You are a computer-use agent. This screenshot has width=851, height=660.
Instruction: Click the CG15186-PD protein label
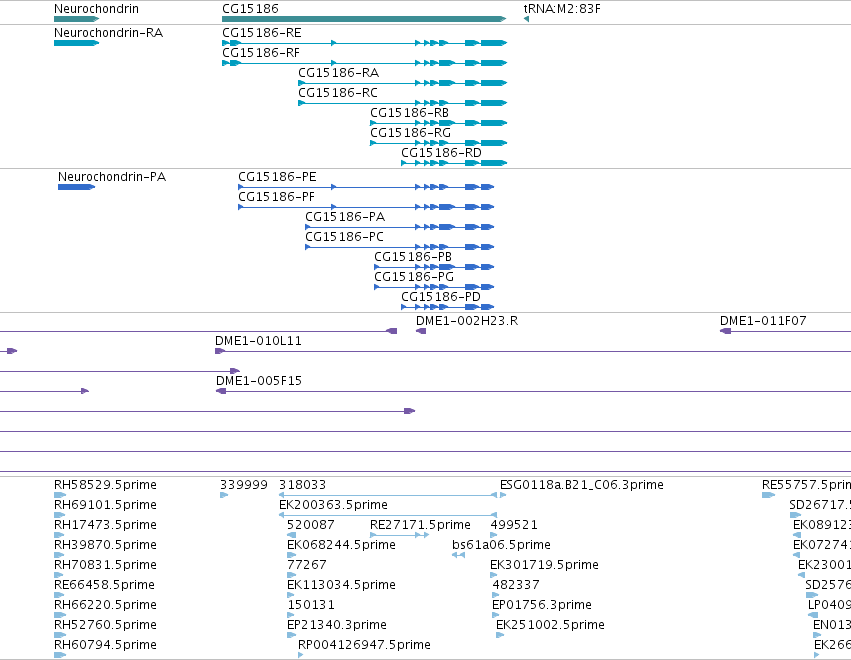441,297
